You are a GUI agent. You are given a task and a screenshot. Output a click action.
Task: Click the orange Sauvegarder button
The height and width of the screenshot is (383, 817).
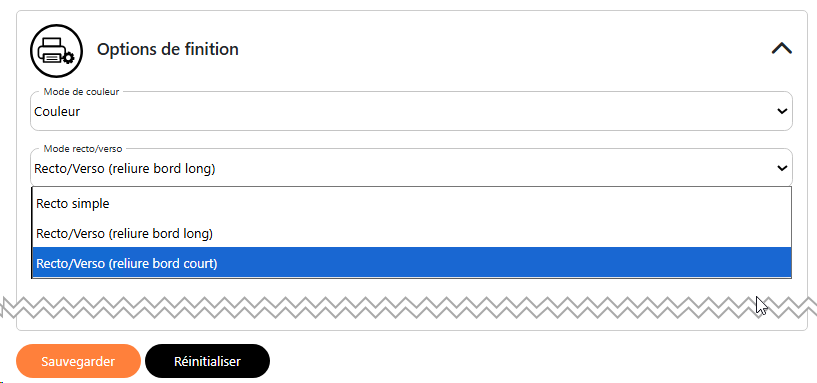tap(78, 361)
